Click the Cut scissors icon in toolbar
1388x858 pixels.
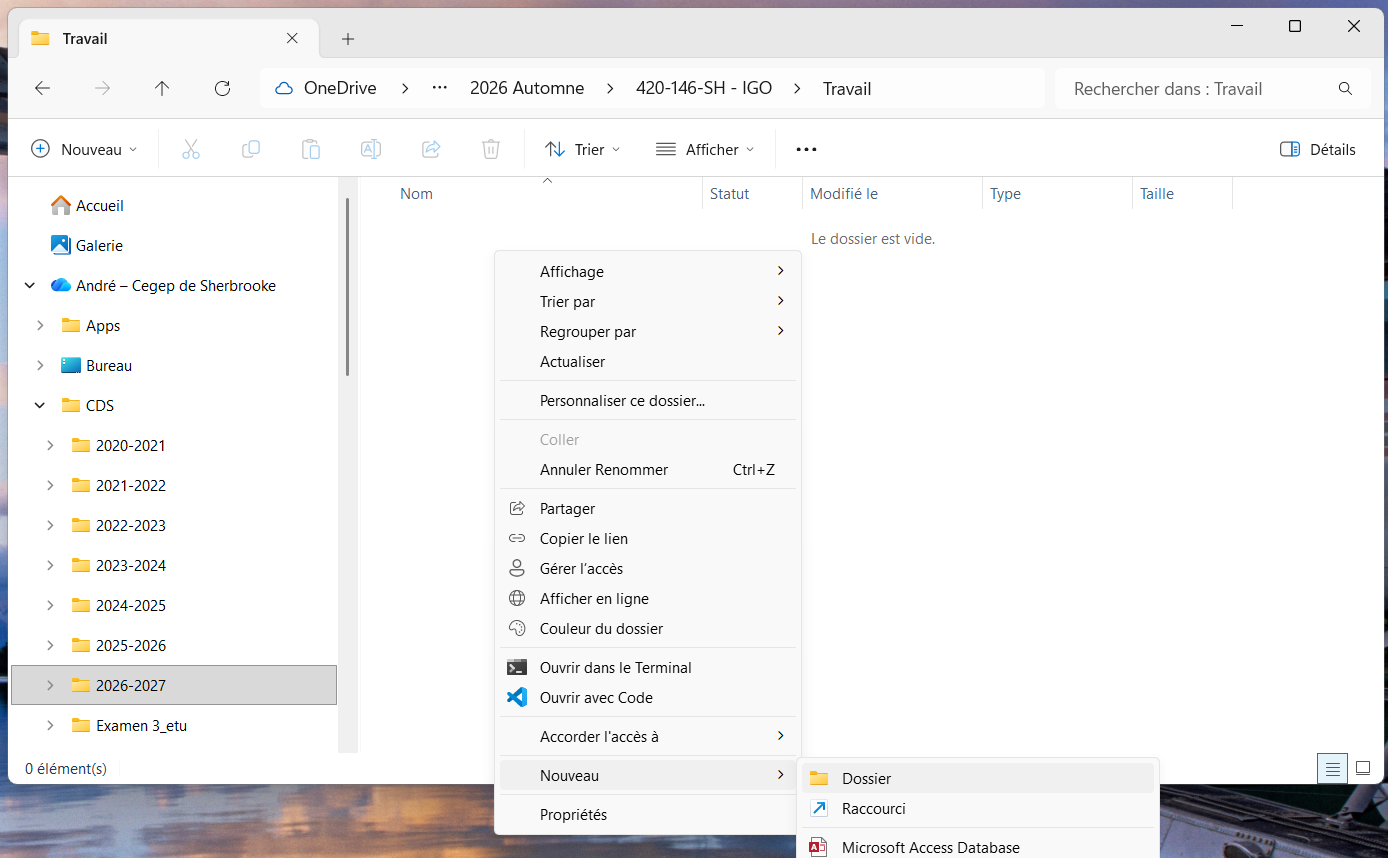click(x=191, y=149)
